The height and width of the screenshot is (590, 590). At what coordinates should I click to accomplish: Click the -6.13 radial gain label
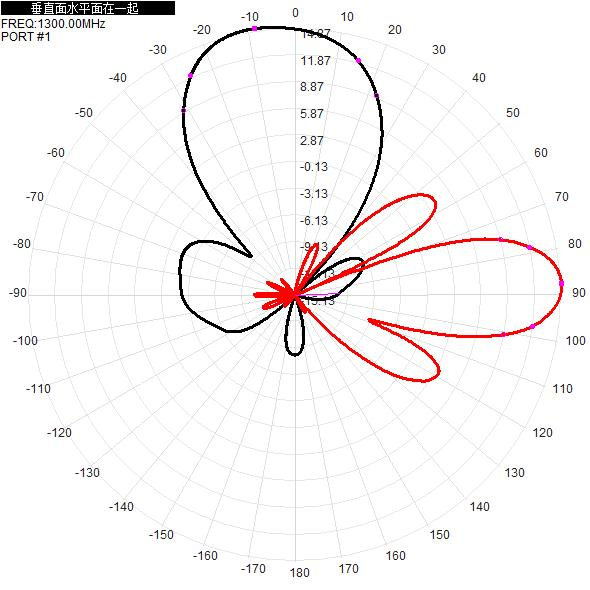coord(314,220)
